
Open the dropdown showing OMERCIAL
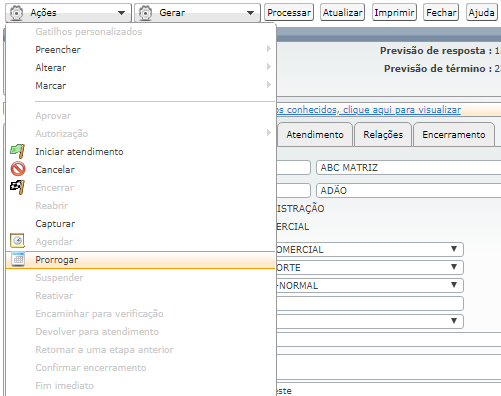(370, 249)
